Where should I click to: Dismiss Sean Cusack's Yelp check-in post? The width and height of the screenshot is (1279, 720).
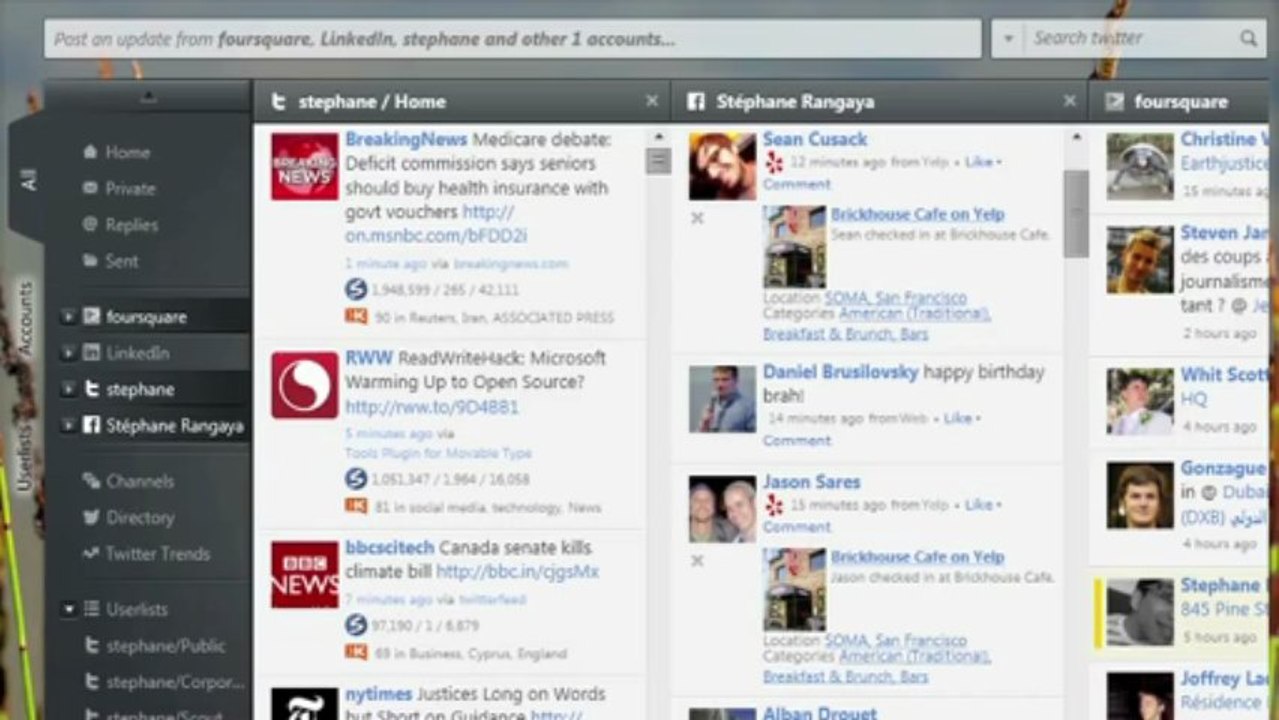click(x=697, y=218)
